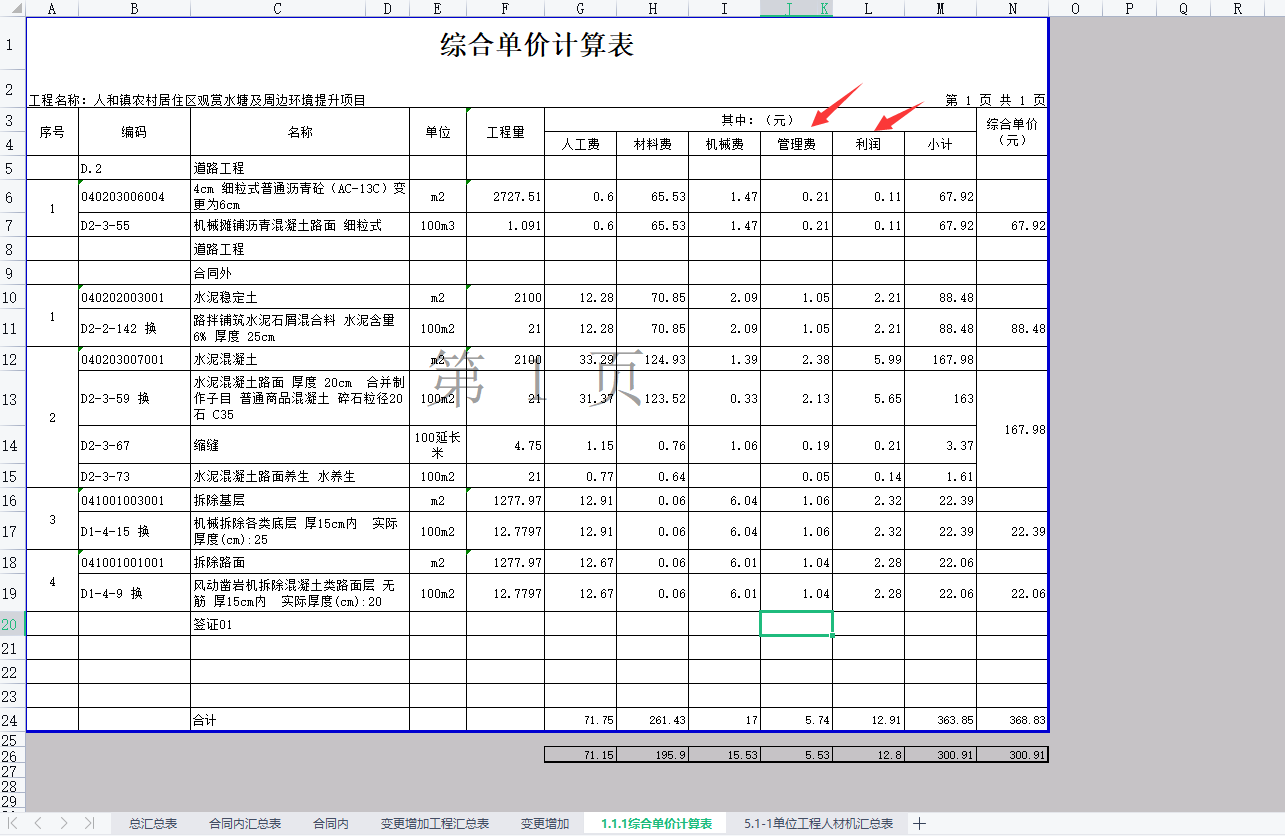This screenshot has width=1285, height=836.
Task: Select column C header
Action: coord(277,8)
